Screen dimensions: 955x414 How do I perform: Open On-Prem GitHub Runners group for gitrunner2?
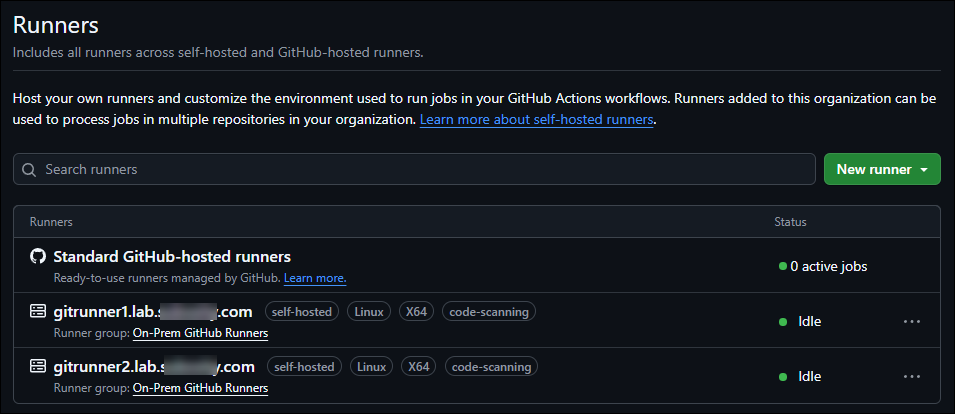point(200,387)
